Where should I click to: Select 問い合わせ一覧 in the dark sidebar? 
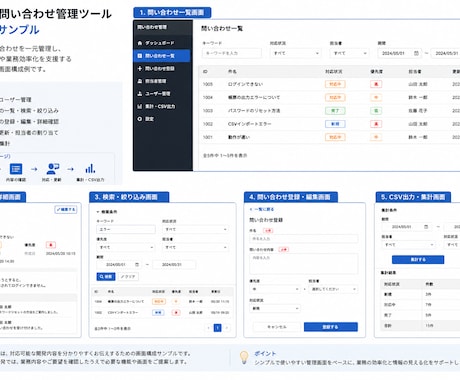click(162, 56)
